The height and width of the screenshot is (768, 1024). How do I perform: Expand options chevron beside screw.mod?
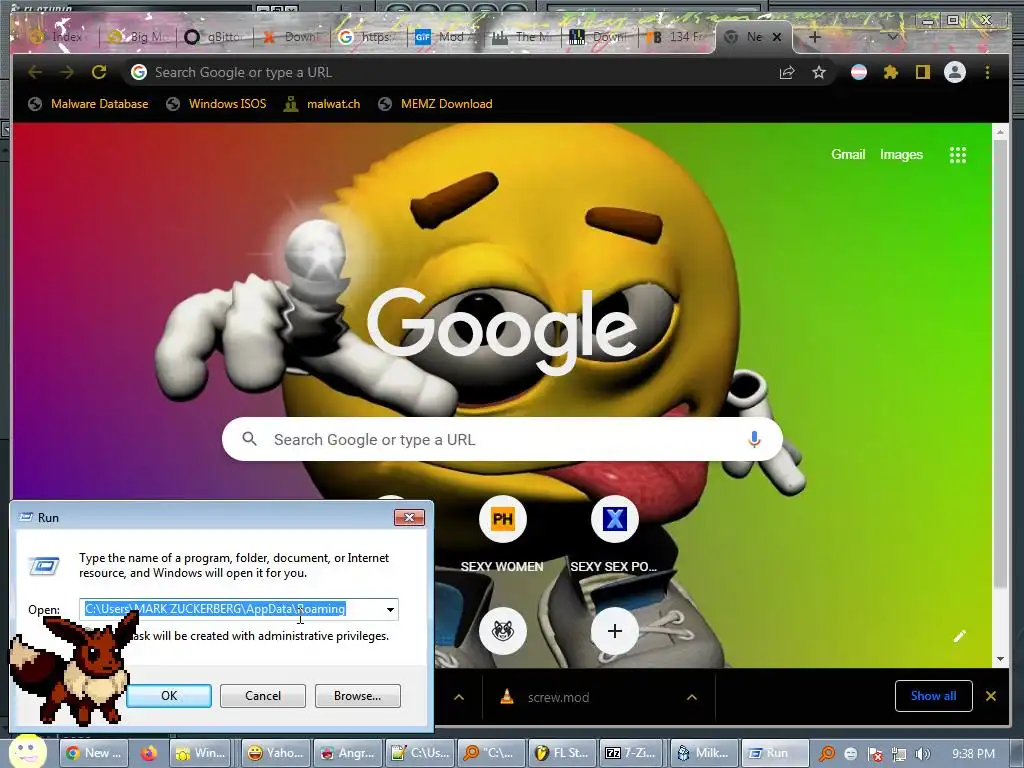(692, 697)
